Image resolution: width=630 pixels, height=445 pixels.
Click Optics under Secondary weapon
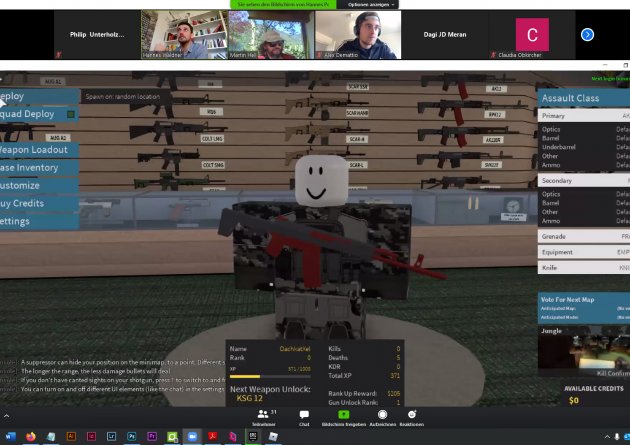pyautogui.click(x=584, y=194)
